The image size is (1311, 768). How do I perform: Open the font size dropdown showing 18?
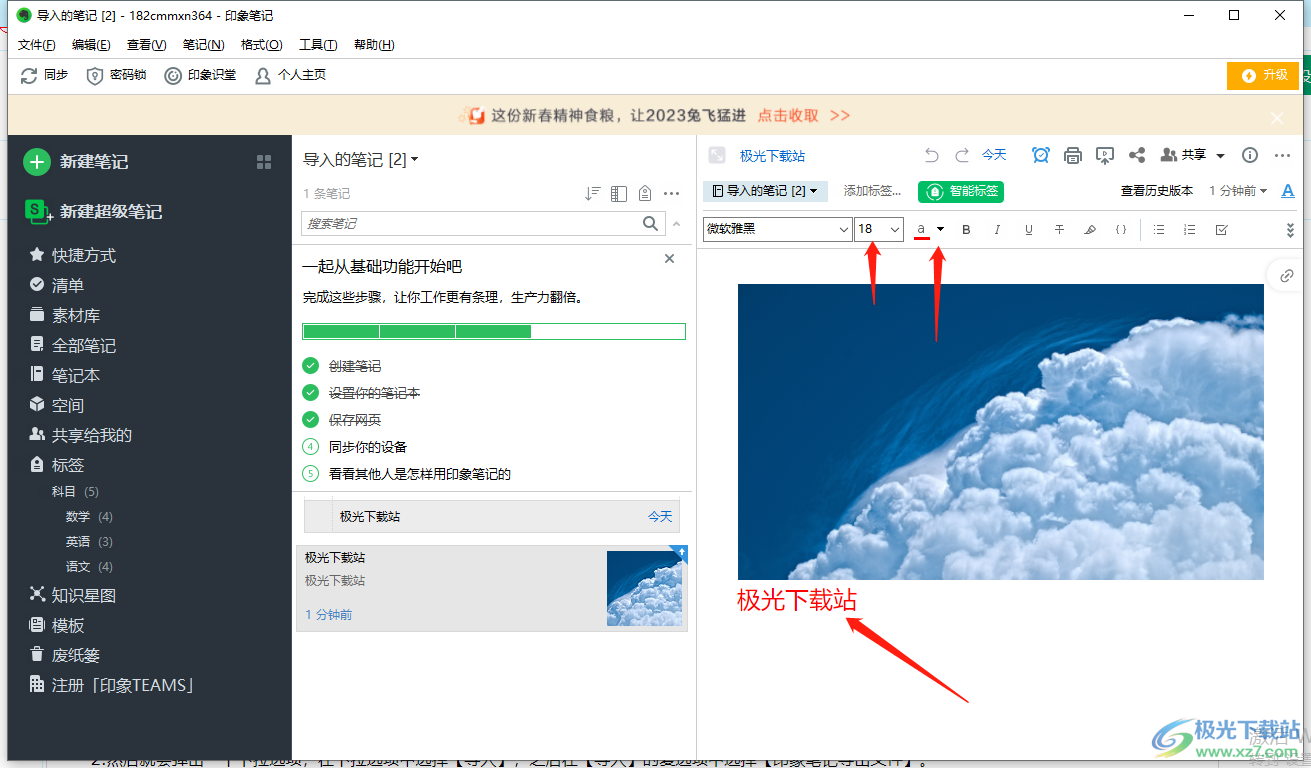coord(879,229)
